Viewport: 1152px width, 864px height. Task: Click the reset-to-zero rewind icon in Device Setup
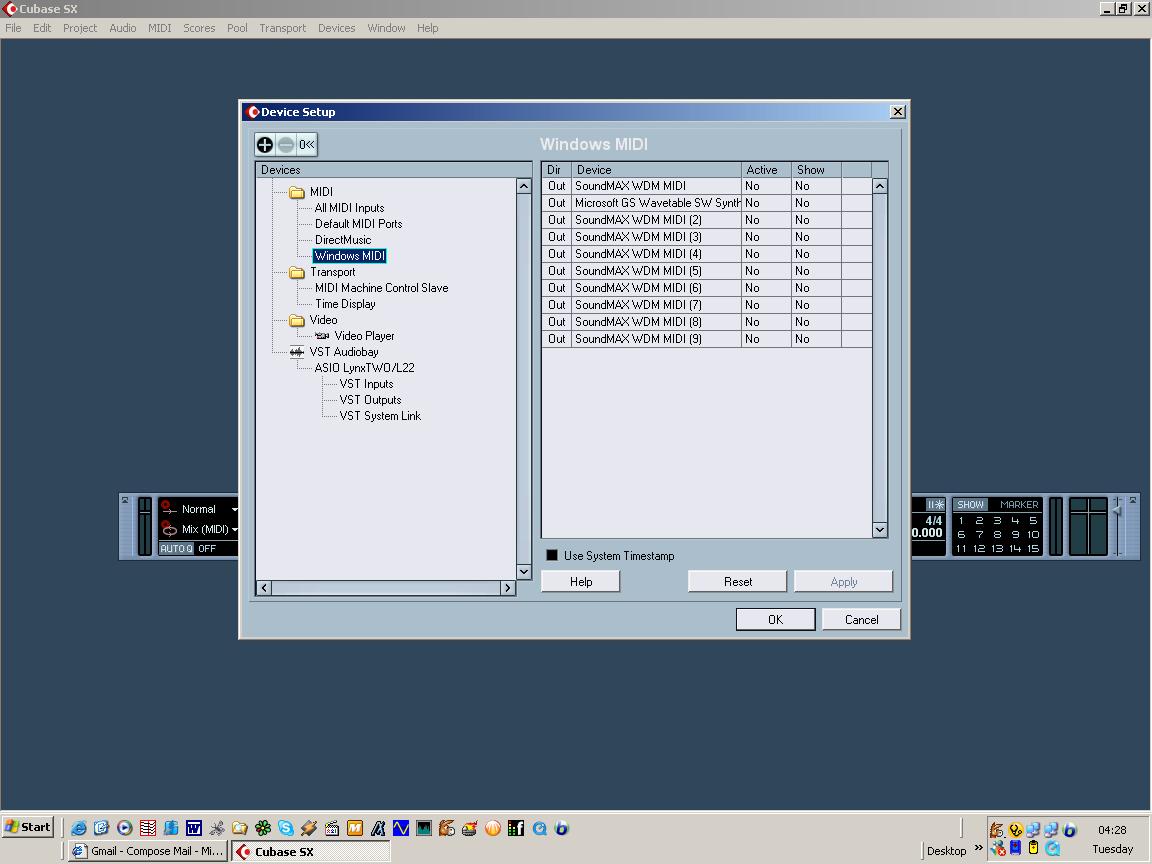(307, 145)
